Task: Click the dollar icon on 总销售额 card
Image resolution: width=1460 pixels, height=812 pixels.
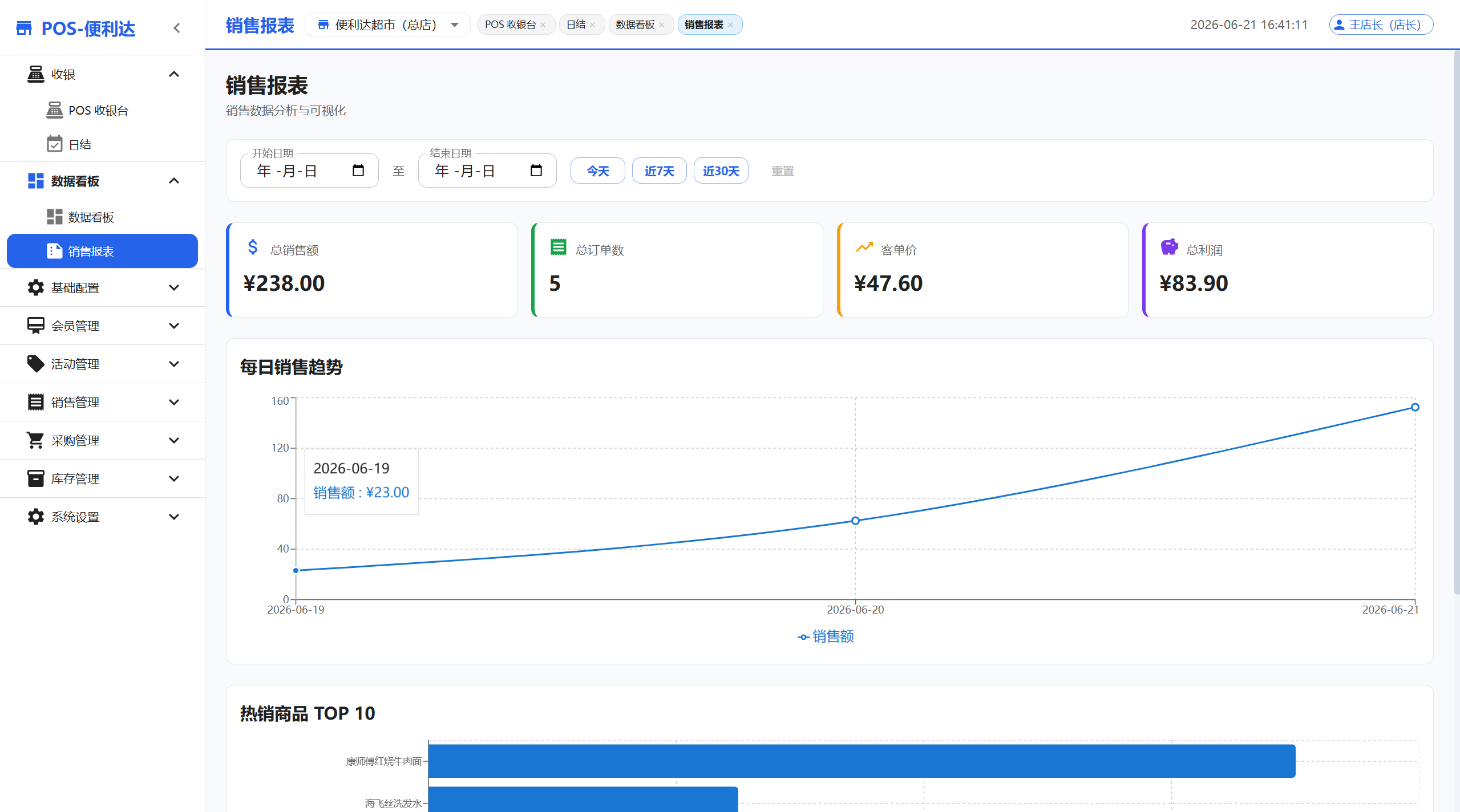Action: point(253,247)
